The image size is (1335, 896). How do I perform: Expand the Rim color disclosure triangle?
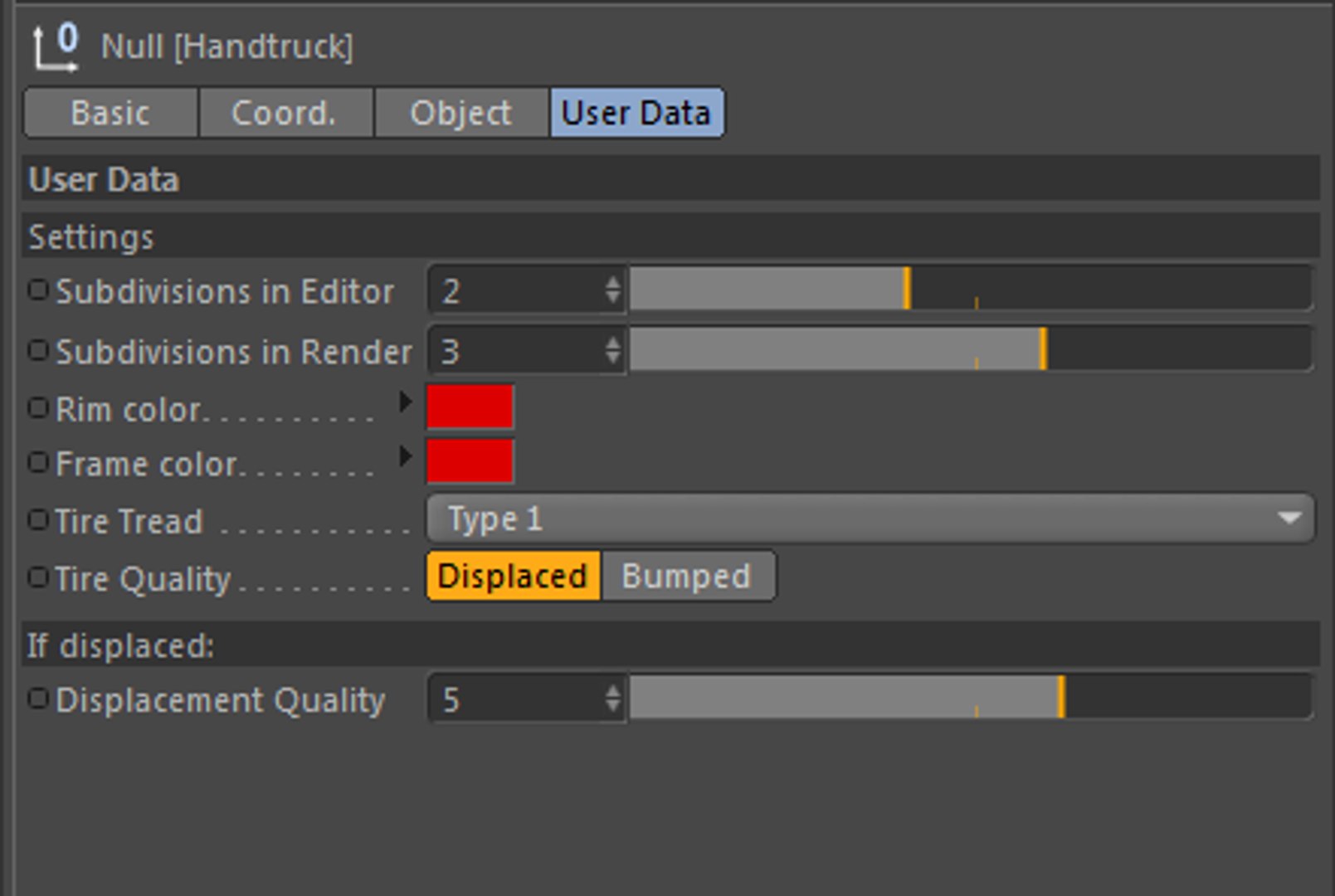tap(405, 402)
